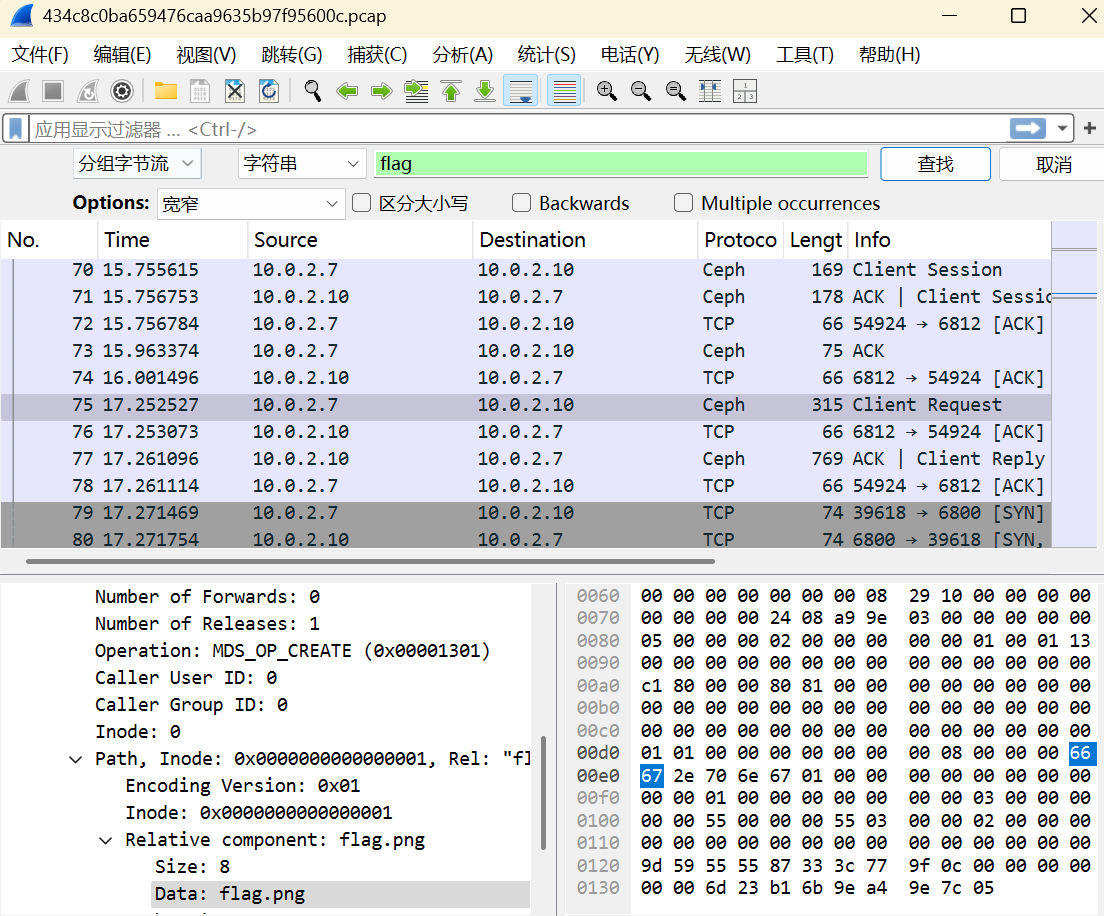Open the 分组字节流 search scope dropdown
Screen dimensions: 1104x916
coord(137,164)
